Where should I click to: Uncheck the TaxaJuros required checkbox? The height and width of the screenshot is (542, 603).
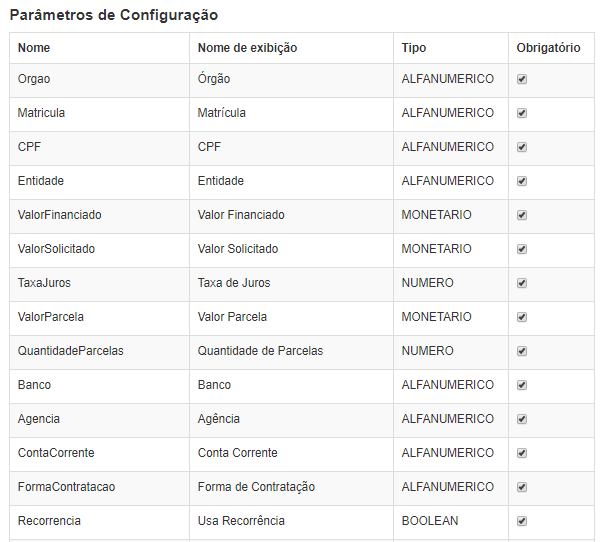click(521, 283)
